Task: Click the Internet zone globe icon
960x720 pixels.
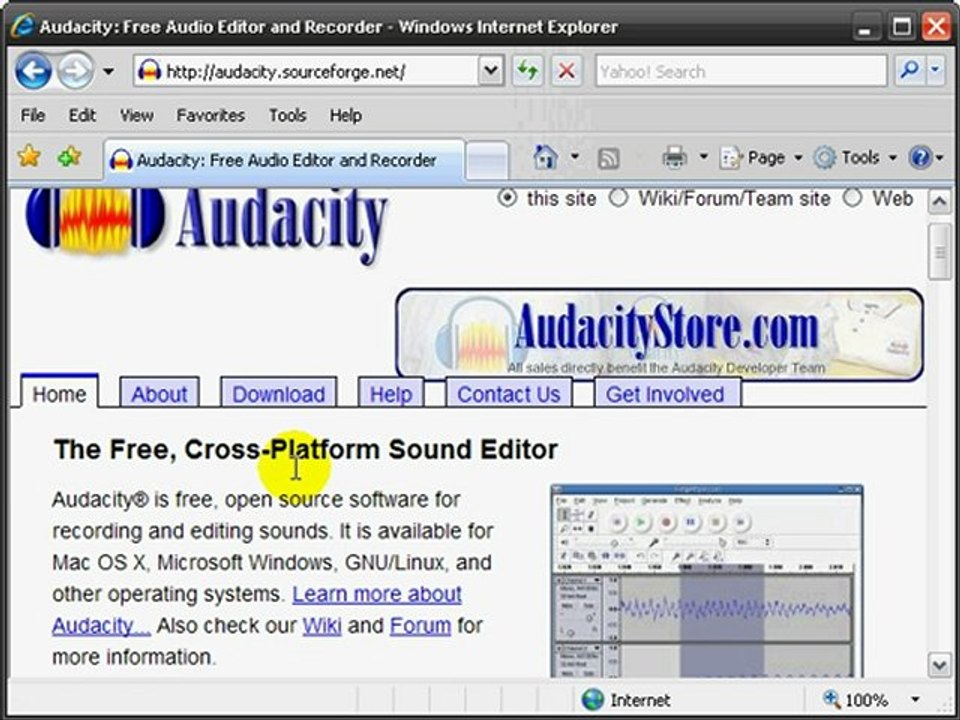Action: (x=593, y=699)
